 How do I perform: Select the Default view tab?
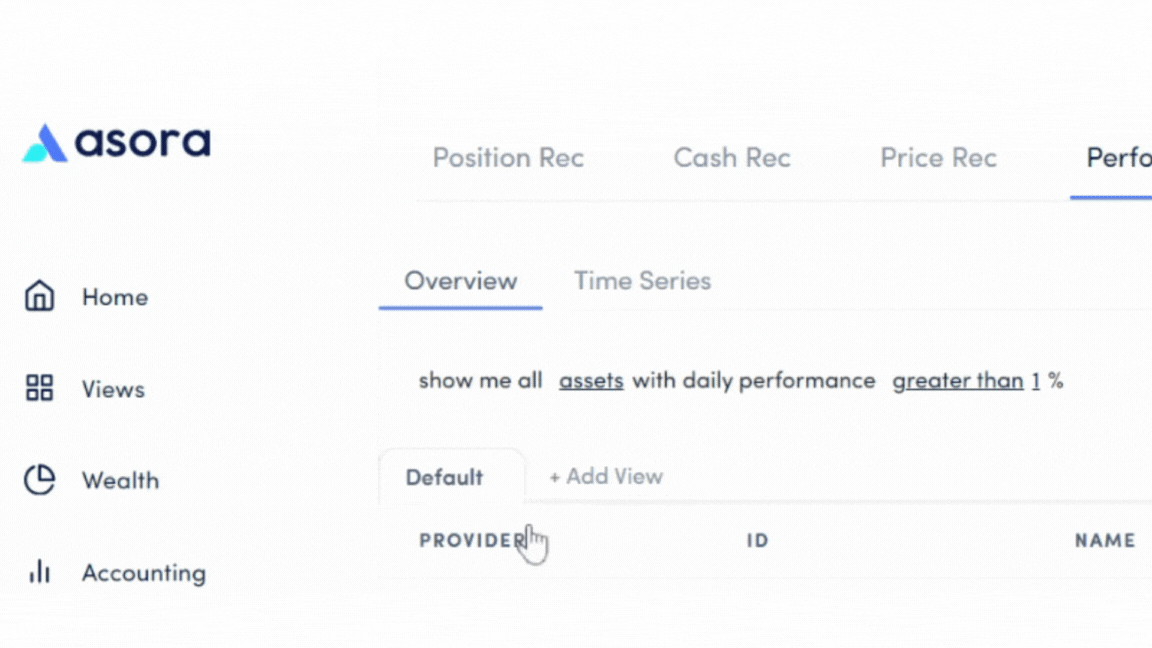pos(443,477)
